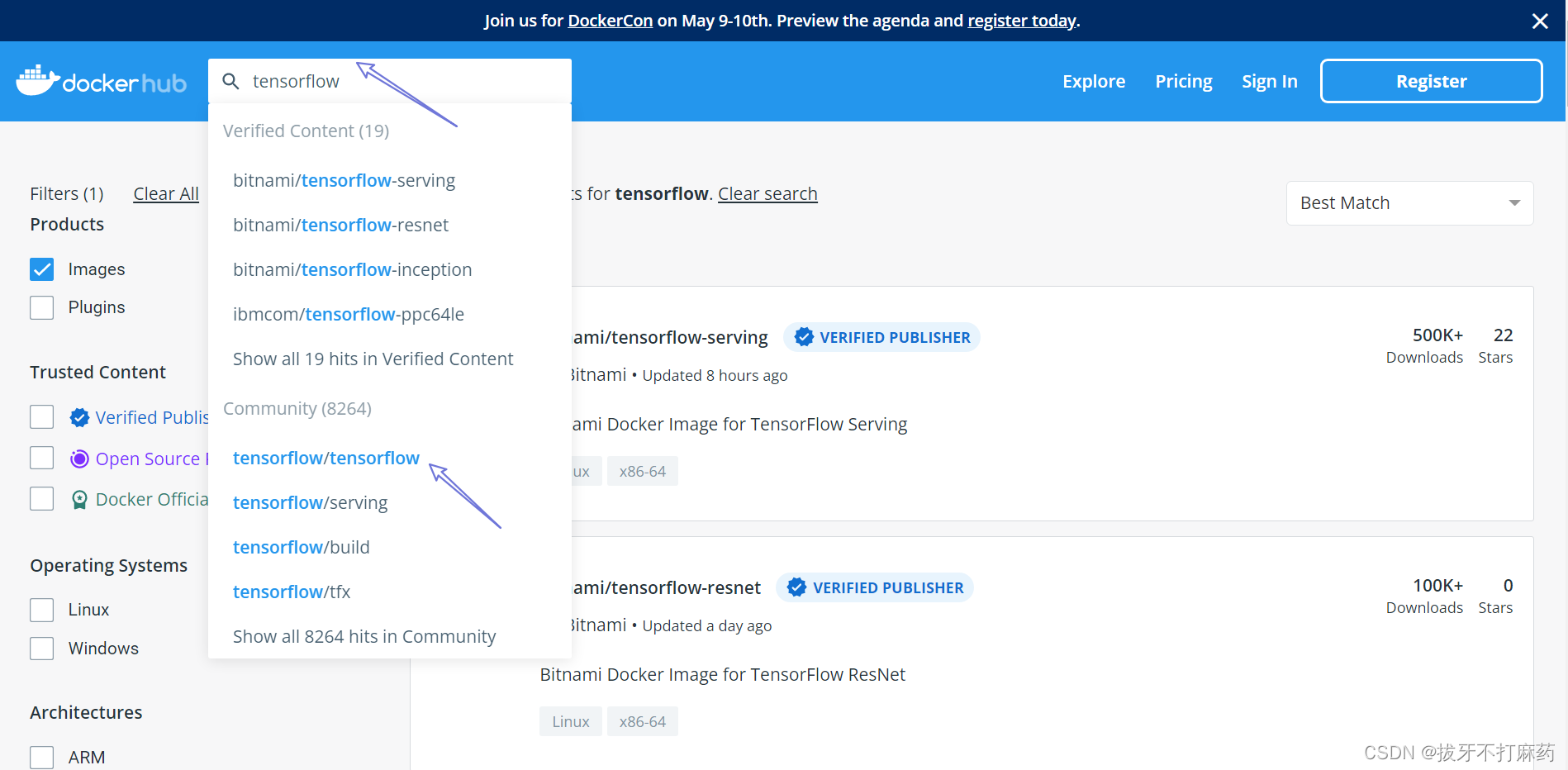Check the Windows operating system filter
This screenshot has height=770, width=1568.
point(42,649)
